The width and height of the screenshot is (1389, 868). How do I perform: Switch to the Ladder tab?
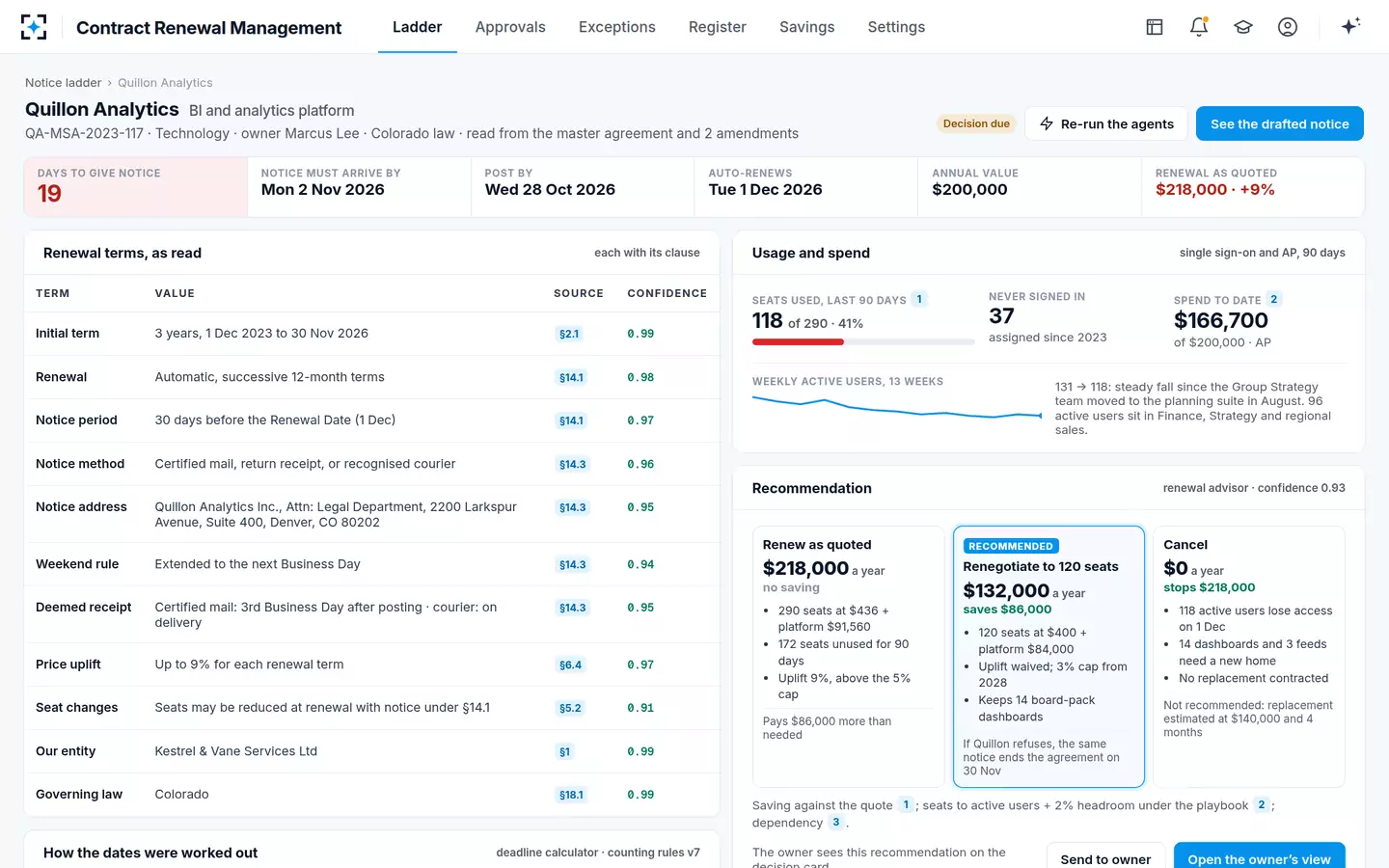[417, 27]
